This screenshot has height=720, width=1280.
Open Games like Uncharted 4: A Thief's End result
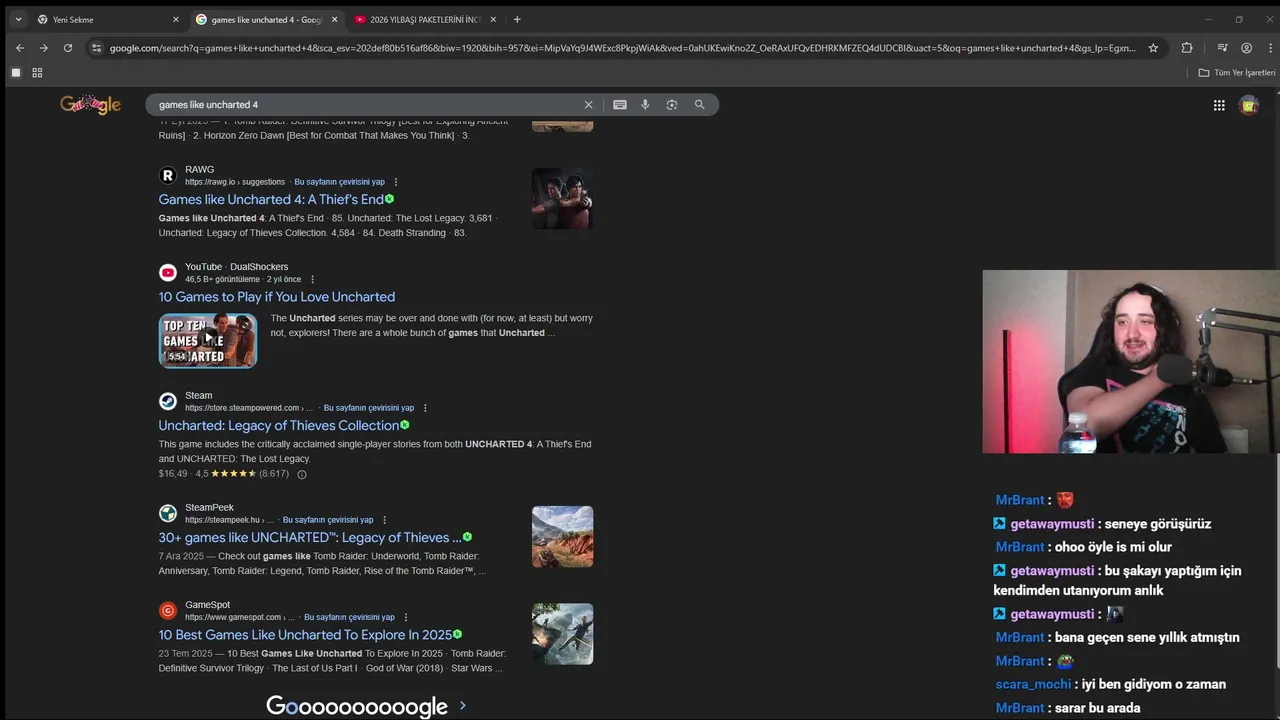[x=271, y=199]
